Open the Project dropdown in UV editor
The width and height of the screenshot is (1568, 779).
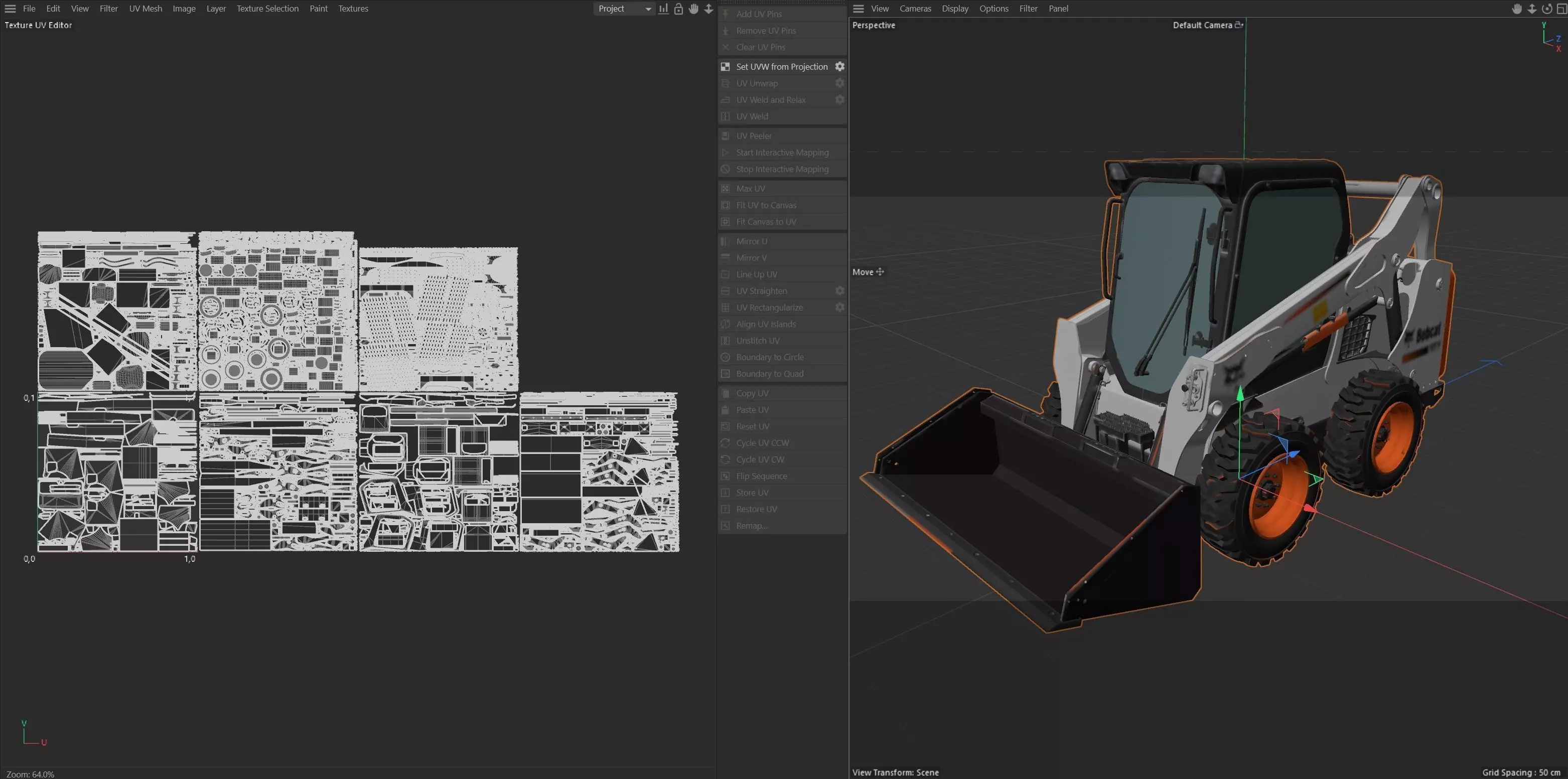[624, 9]
